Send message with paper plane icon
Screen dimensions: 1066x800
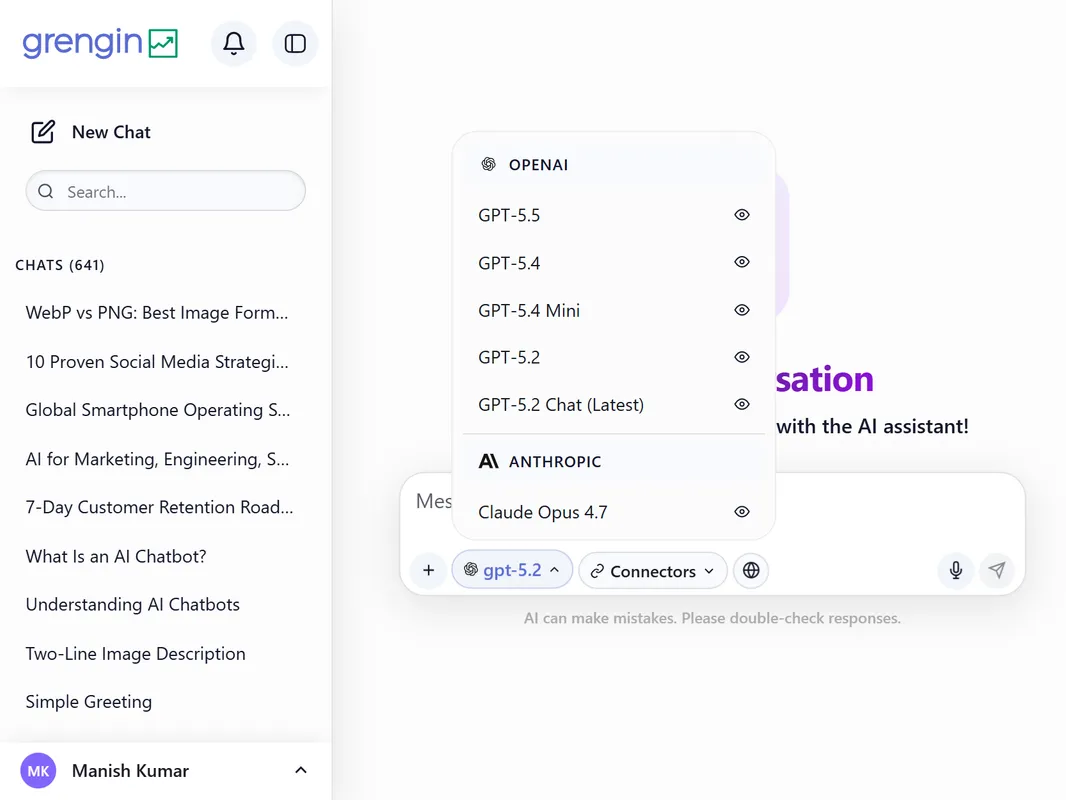click(x=997, y=570)
